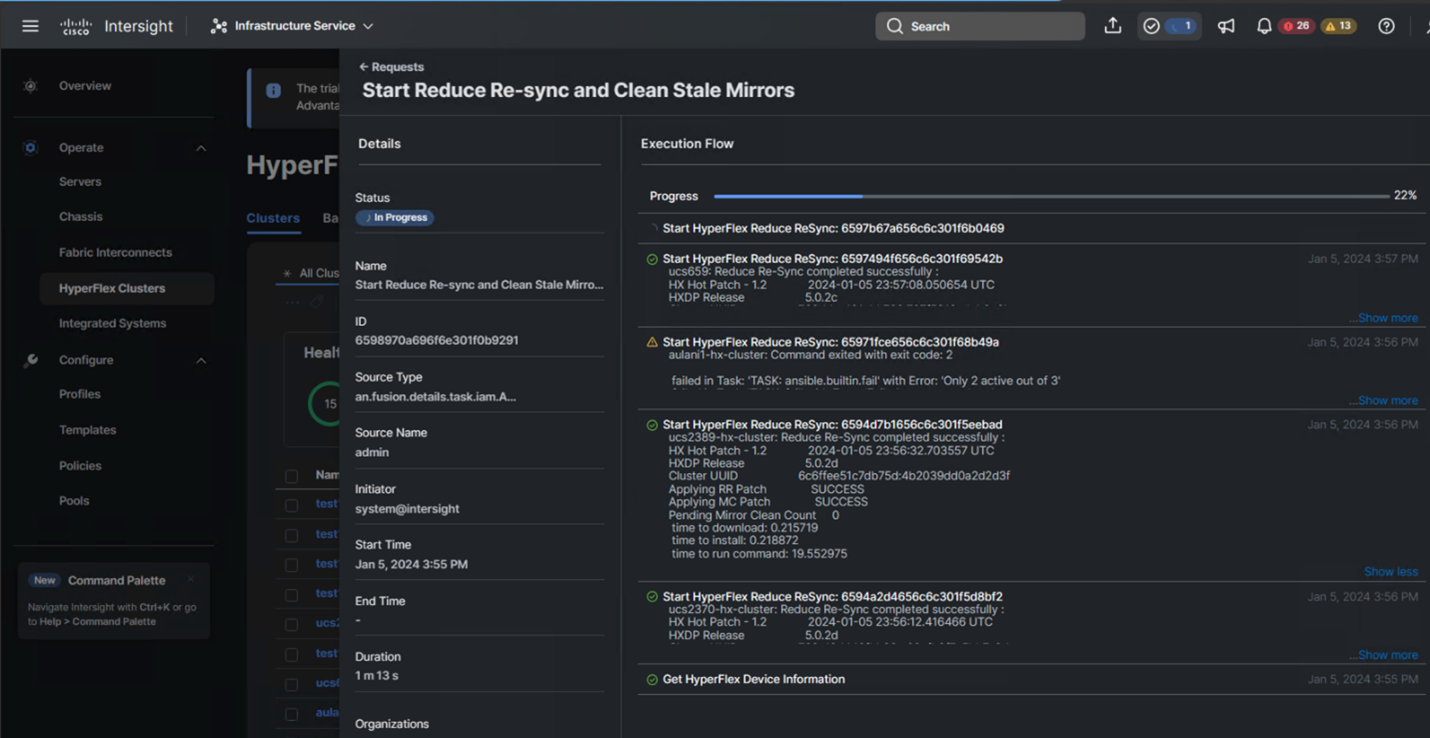Show more for the ucs659 task
The width and height of the screenshot is (1430, 738).
(1383, 318)
